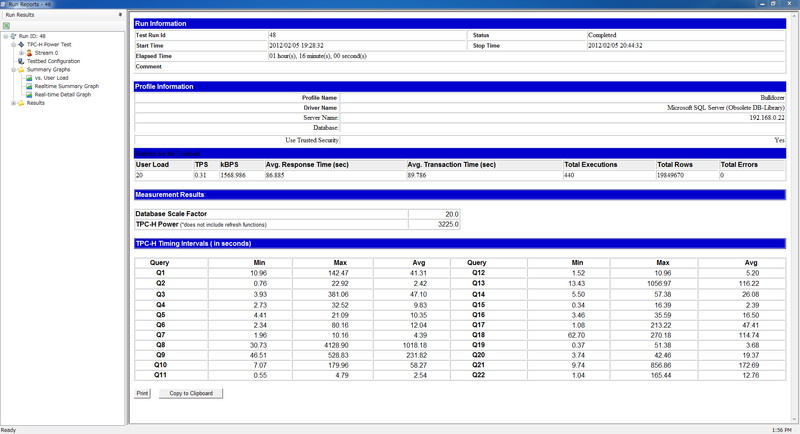Click the Total Rows value 19849670

(x=670, y=175)
